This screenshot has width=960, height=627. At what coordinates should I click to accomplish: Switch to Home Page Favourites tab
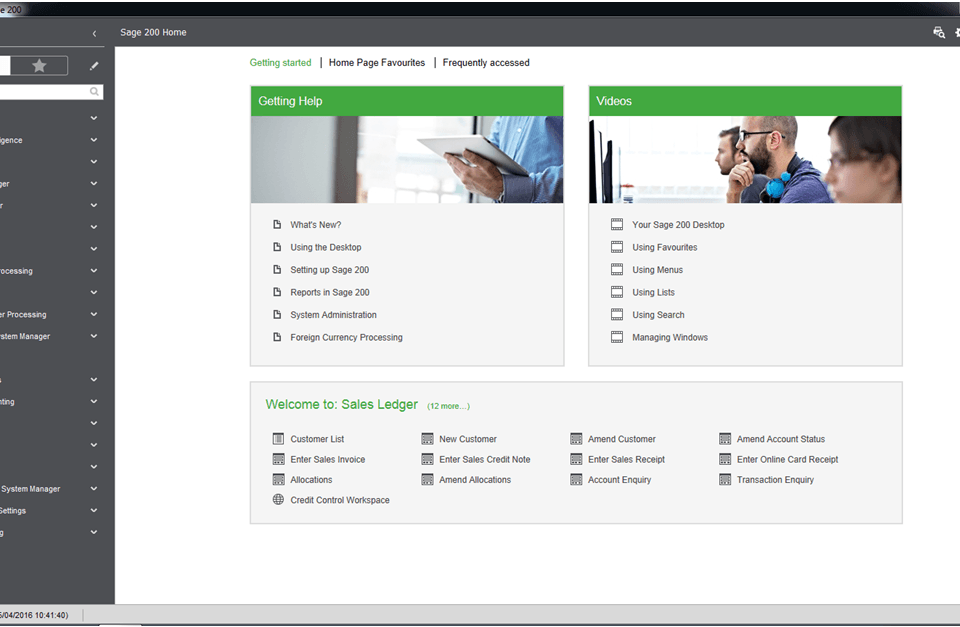(x=377, y=62)
